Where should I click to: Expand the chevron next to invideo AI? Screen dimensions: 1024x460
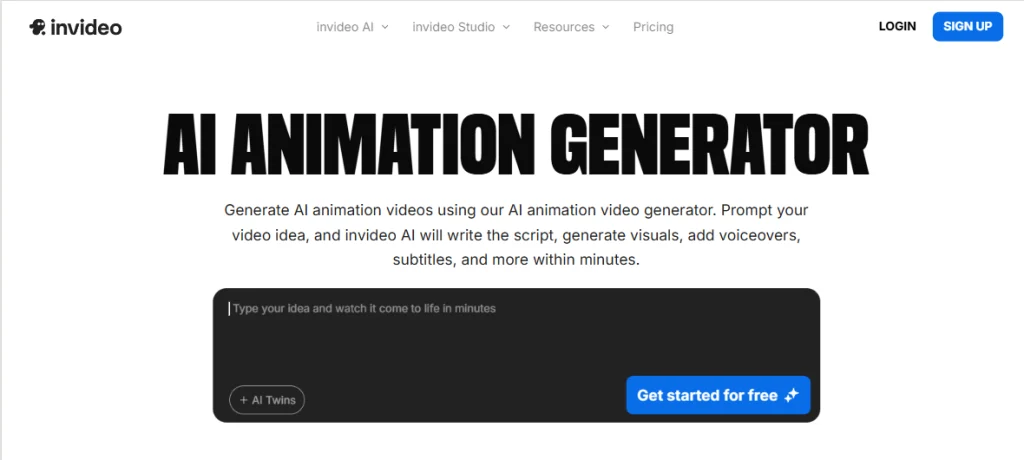pyautogui.click(x=385, y=27)
